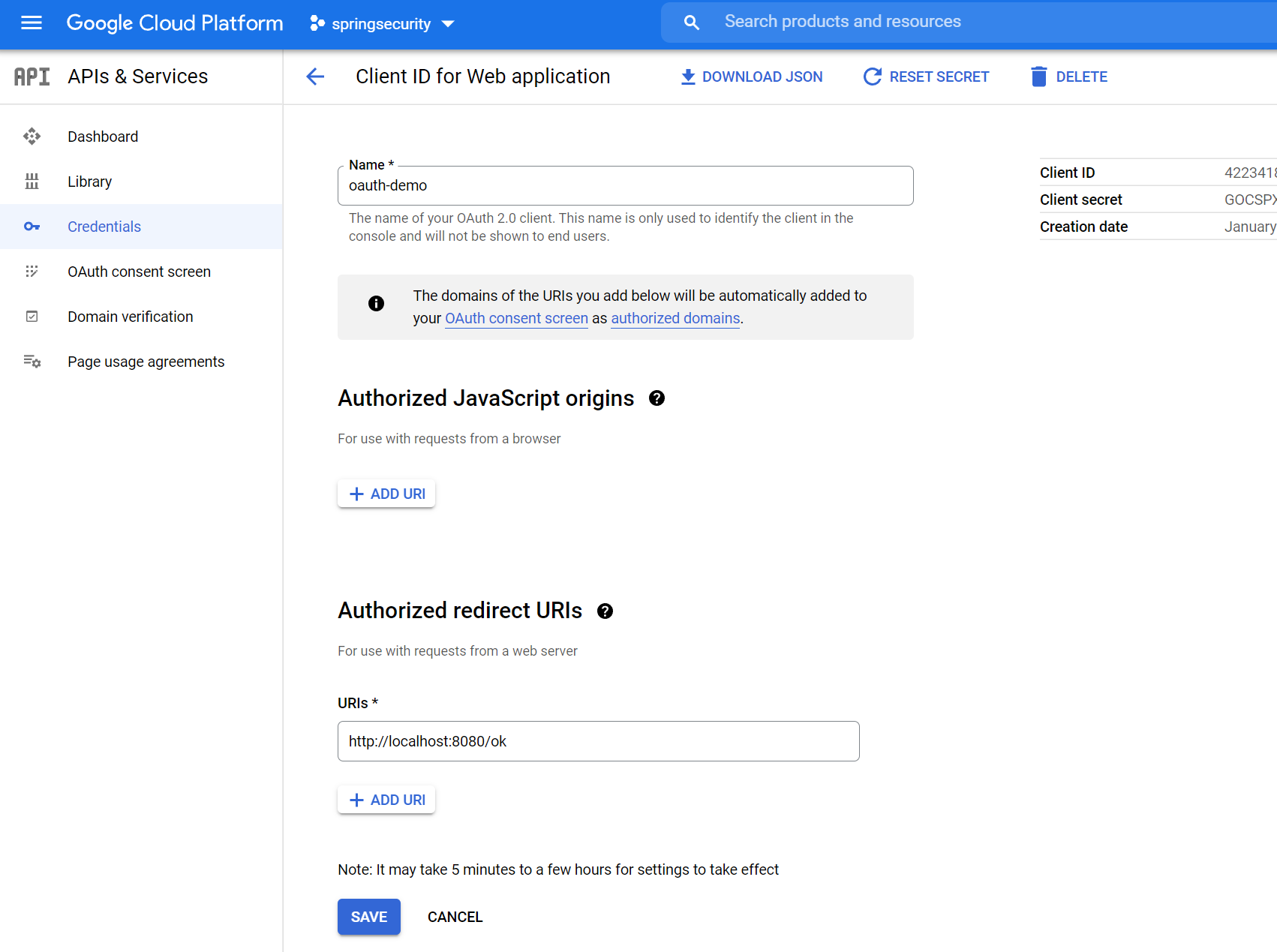Image resolution: width=1277 pixels, height=952 pixels.
Task: Go back using the arrow icon
Action: 315,77
